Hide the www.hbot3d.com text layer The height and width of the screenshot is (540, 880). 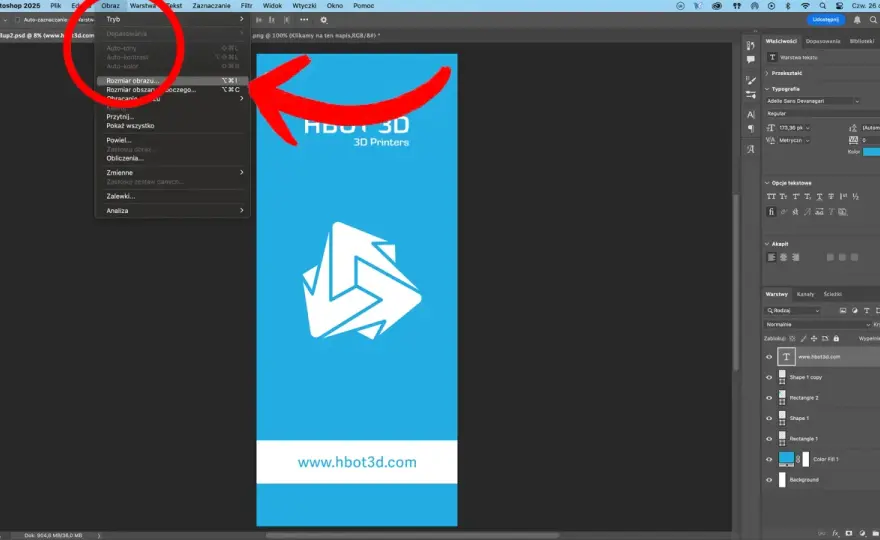(x=769, y=357)
